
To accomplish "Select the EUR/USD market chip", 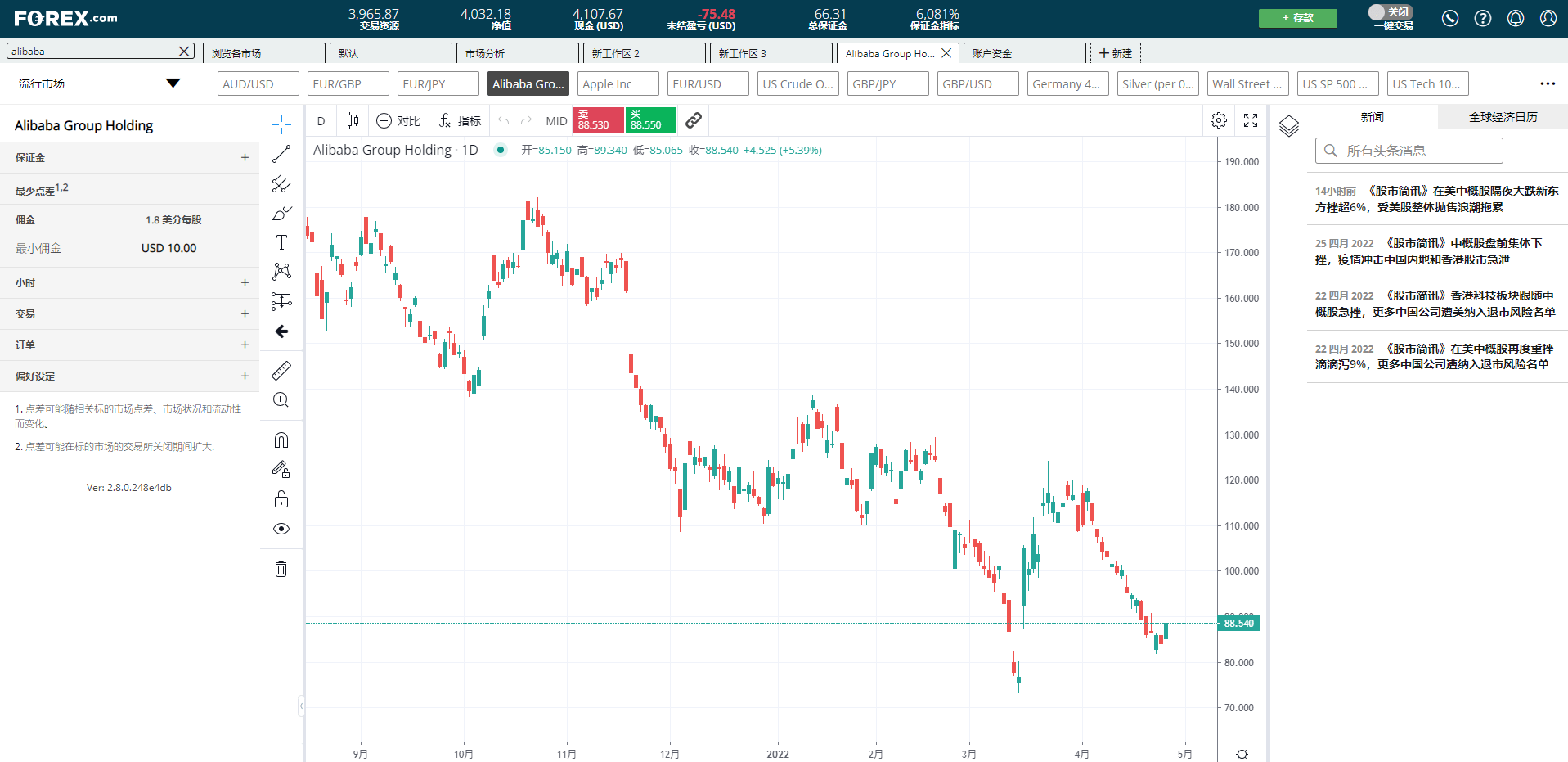I will pos(708,83).
